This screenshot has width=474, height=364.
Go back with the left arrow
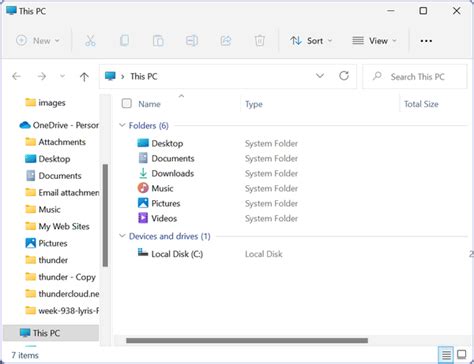(17, 76)
